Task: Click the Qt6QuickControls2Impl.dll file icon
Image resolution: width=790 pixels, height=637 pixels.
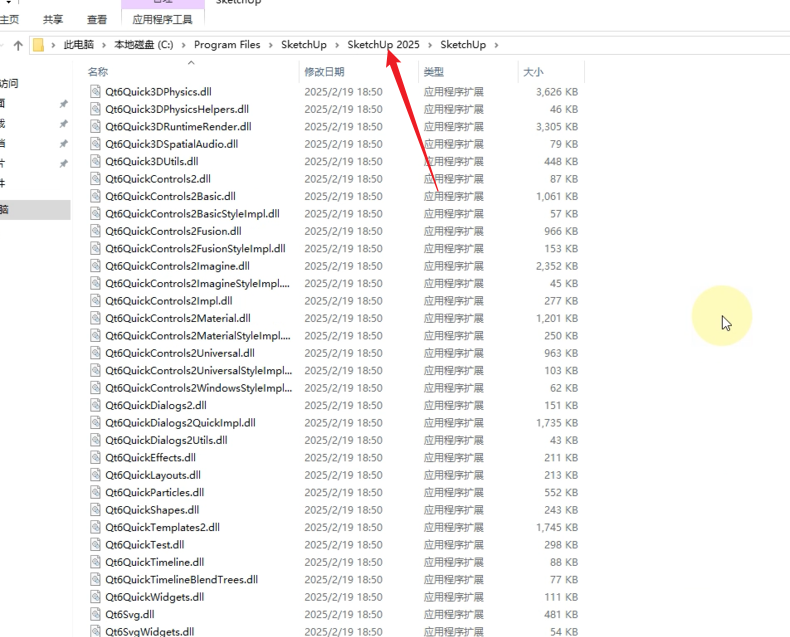Action: click(x=95, y=300)
